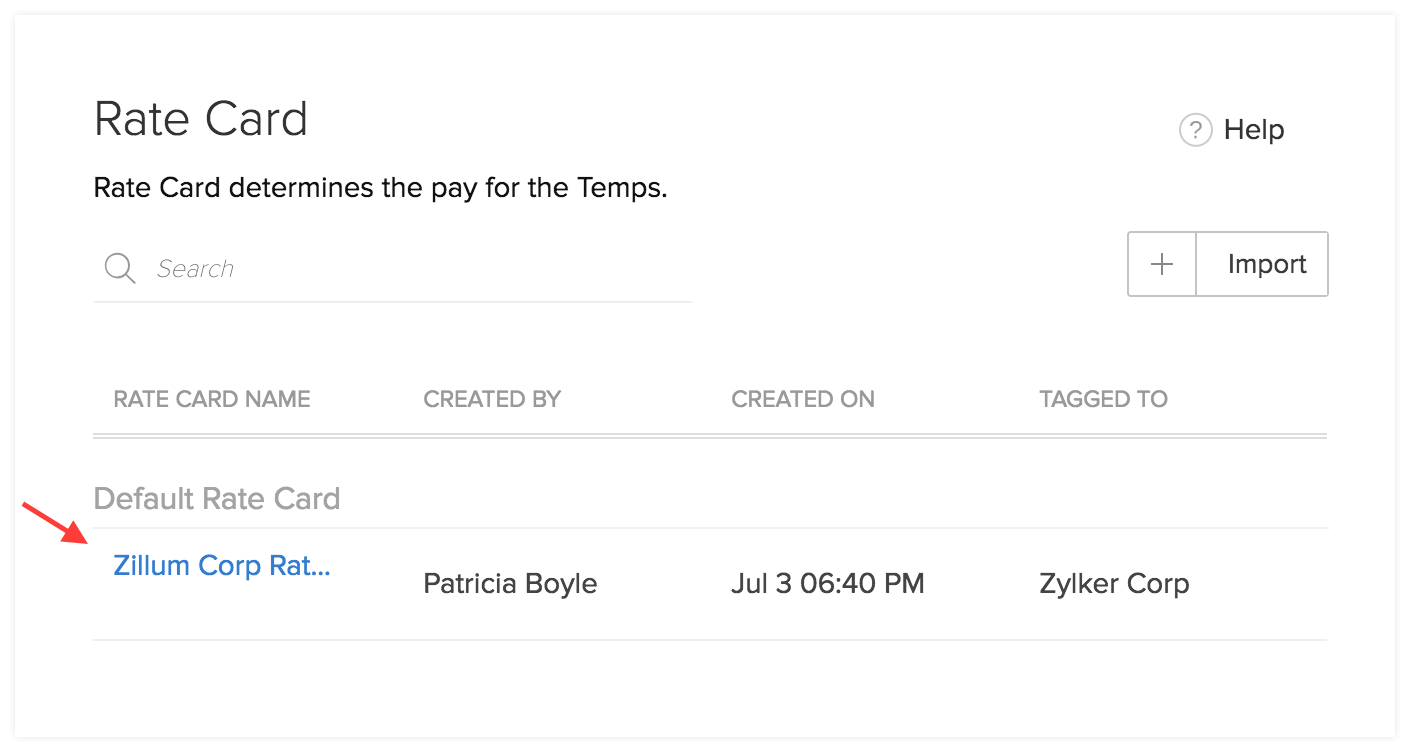Click the divider line below Zillum Corp row
The height and width of the screenshot is (752, 1410).
point(710,640)
